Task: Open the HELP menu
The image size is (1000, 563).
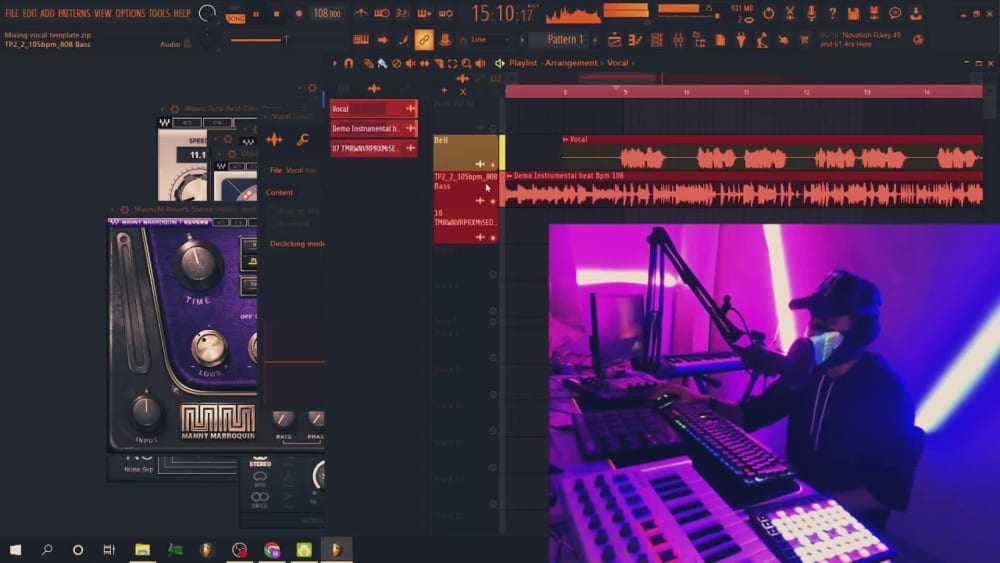Action: pos(182,13)
